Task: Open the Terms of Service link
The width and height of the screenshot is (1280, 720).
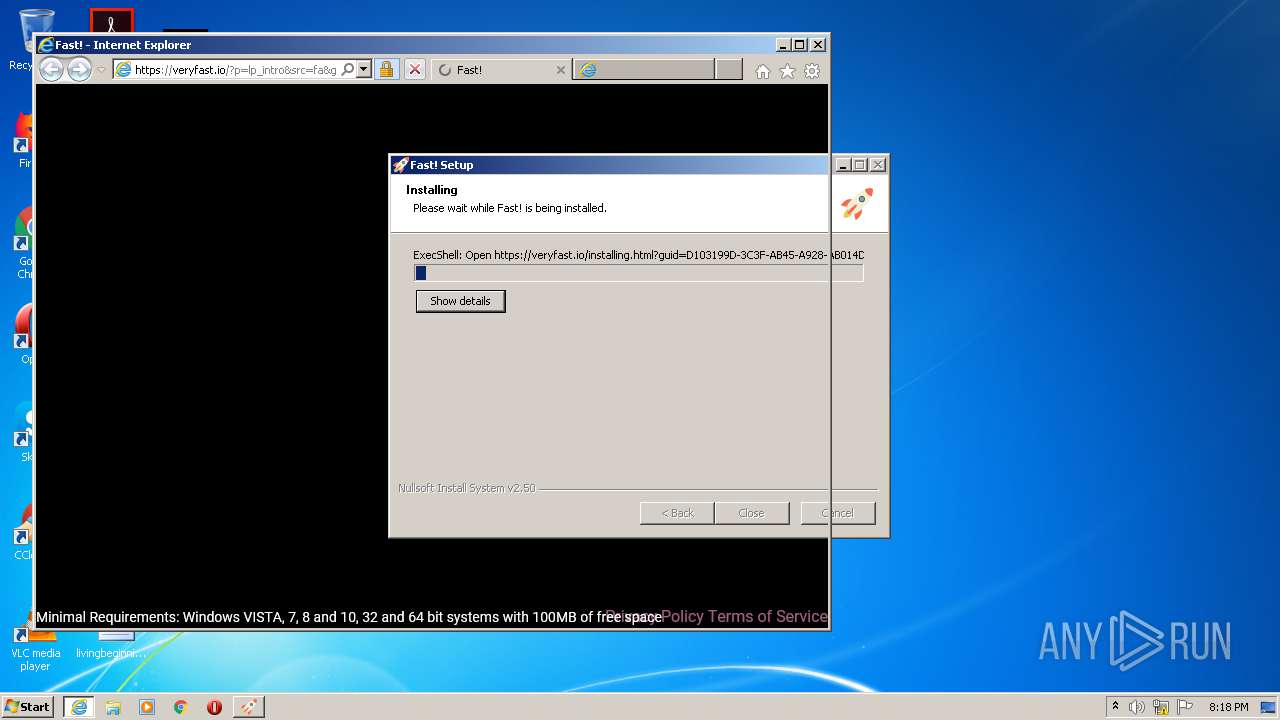Action: (x=768, y=616)
